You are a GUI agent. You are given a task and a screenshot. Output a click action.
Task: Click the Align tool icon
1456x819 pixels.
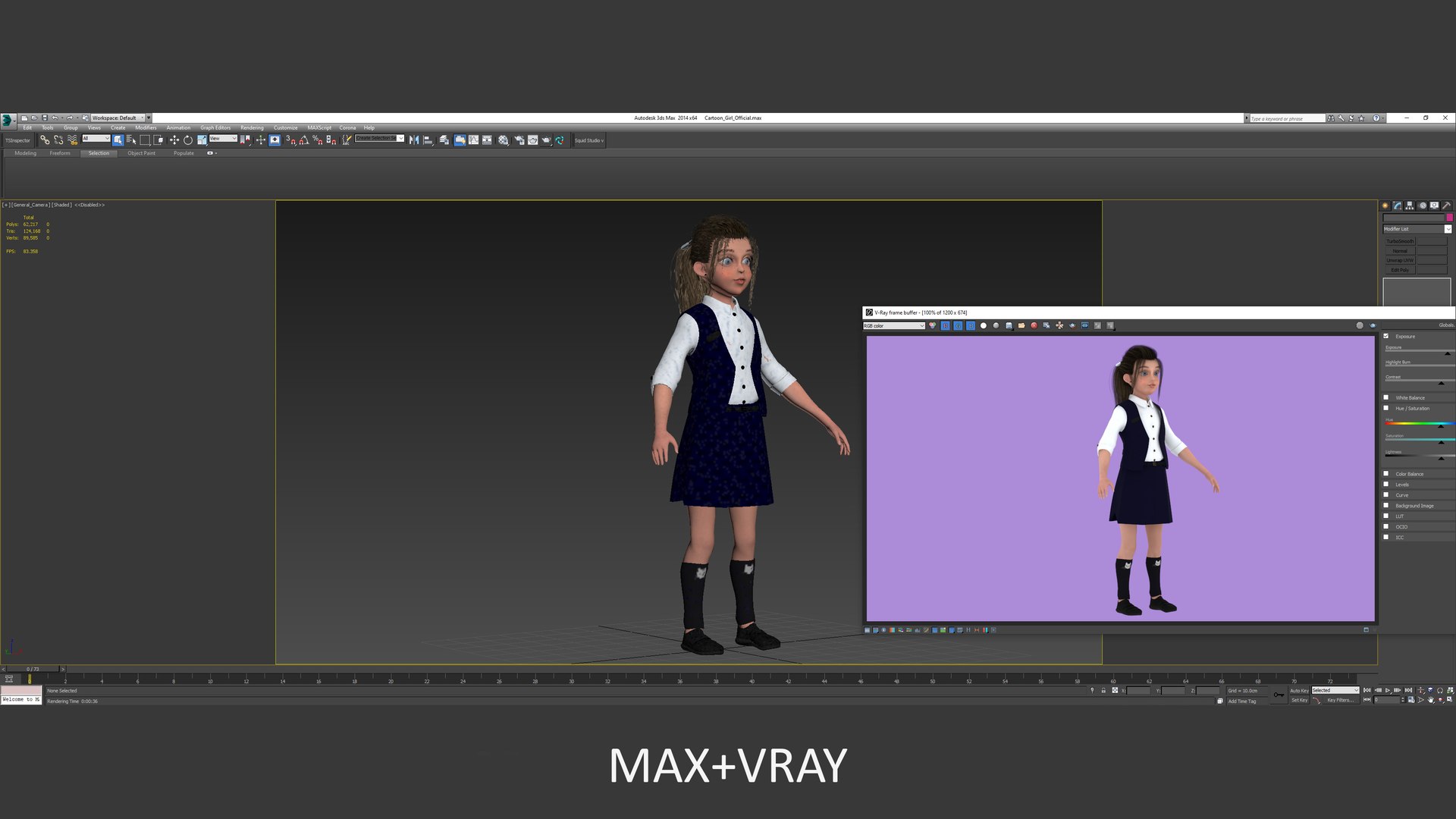428,140
